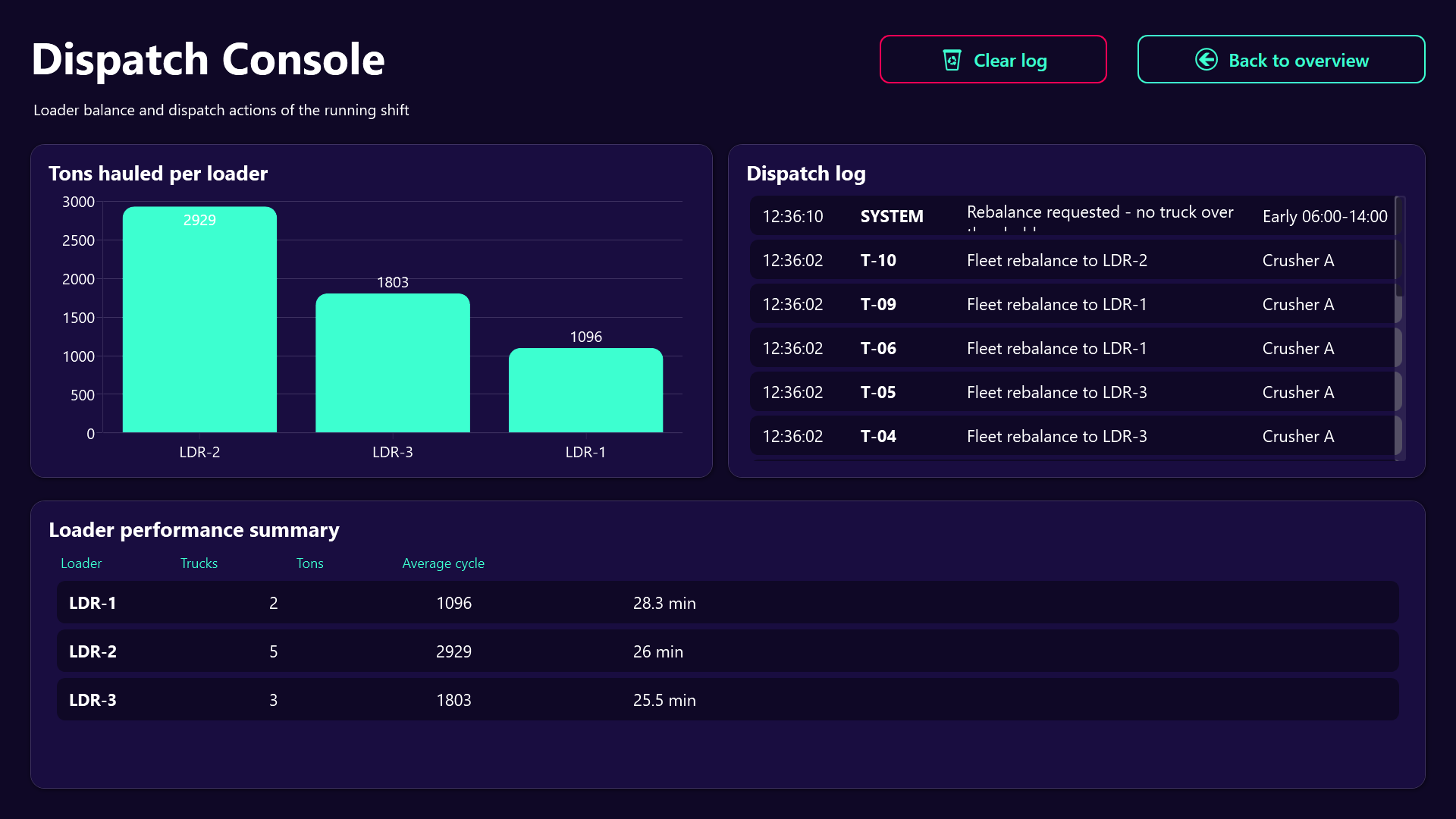The height and width of the screenshot is (819, 1456).
Task: Click the LDR-1 axis label under the chart
Action: pos(585,452)
